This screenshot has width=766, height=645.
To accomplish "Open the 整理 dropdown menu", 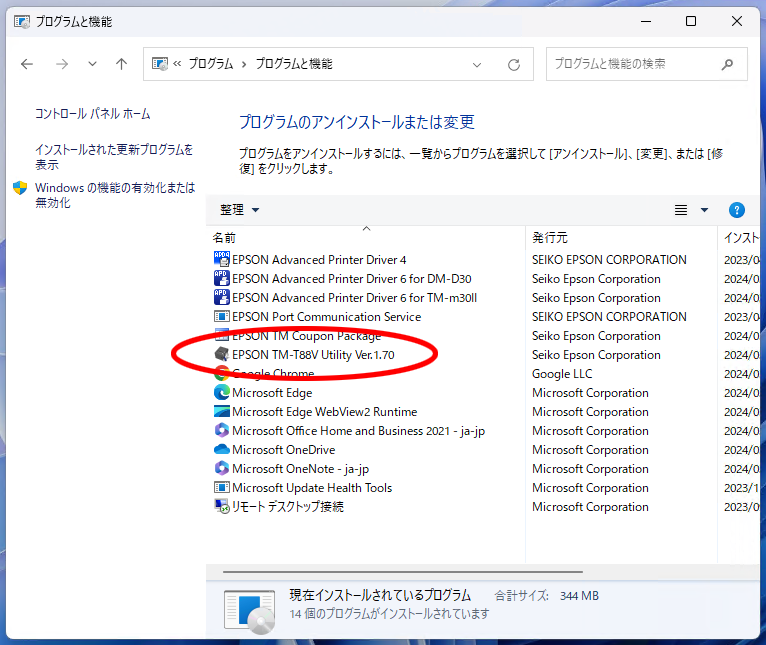I will click(x=240, y=210).
